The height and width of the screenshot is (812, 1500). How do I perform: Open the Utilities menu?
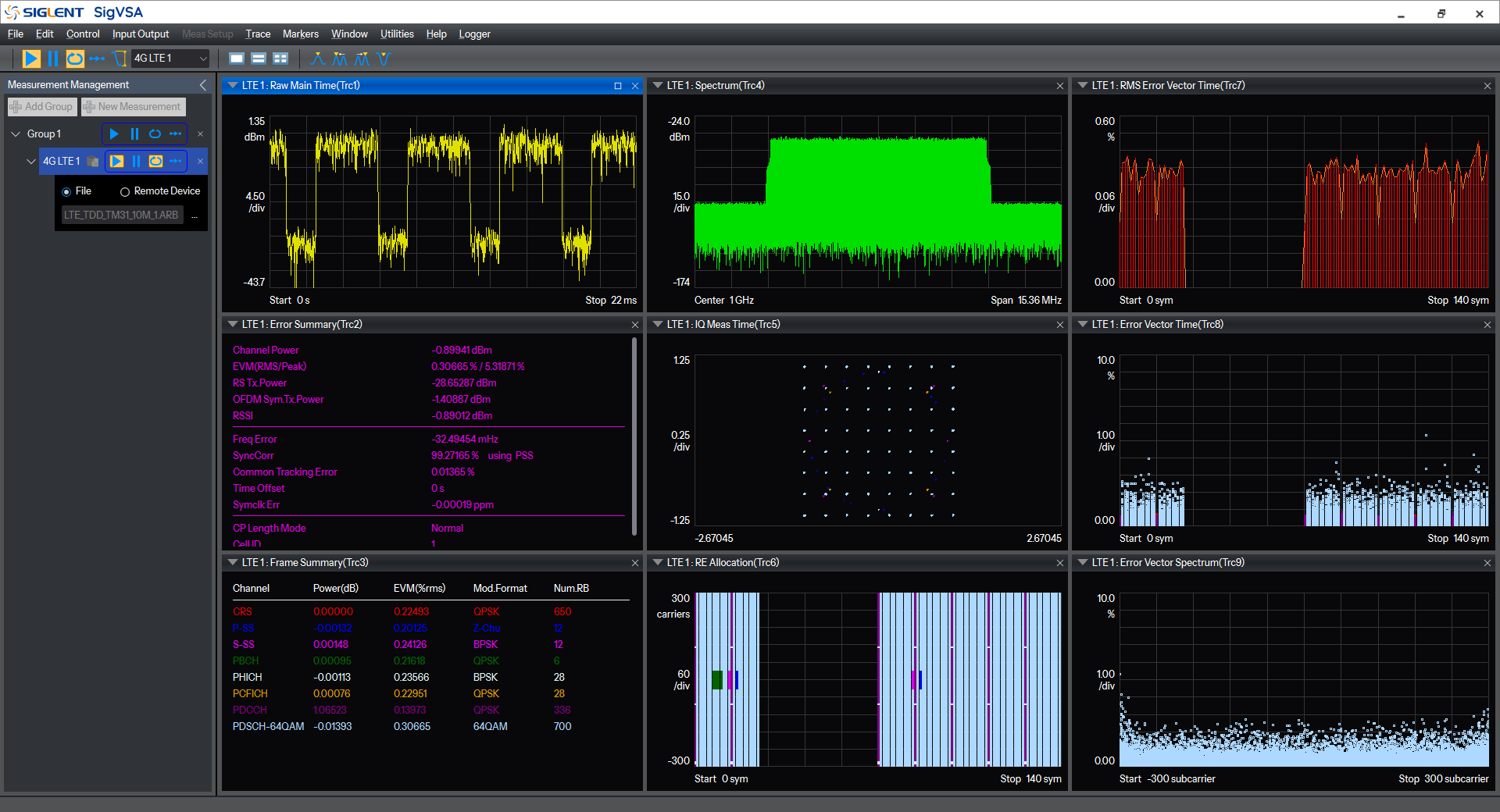click(x=397, y=34)
